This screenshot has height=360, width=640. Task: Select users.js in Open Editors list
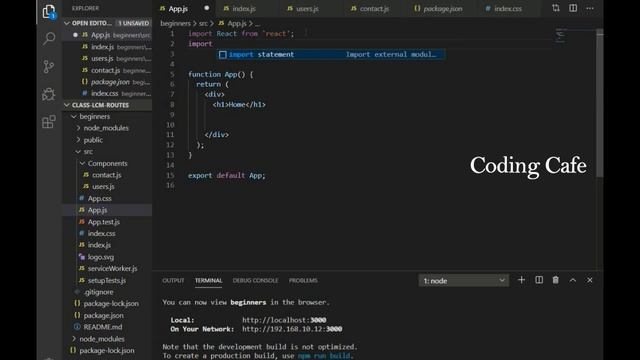point(107,58)
